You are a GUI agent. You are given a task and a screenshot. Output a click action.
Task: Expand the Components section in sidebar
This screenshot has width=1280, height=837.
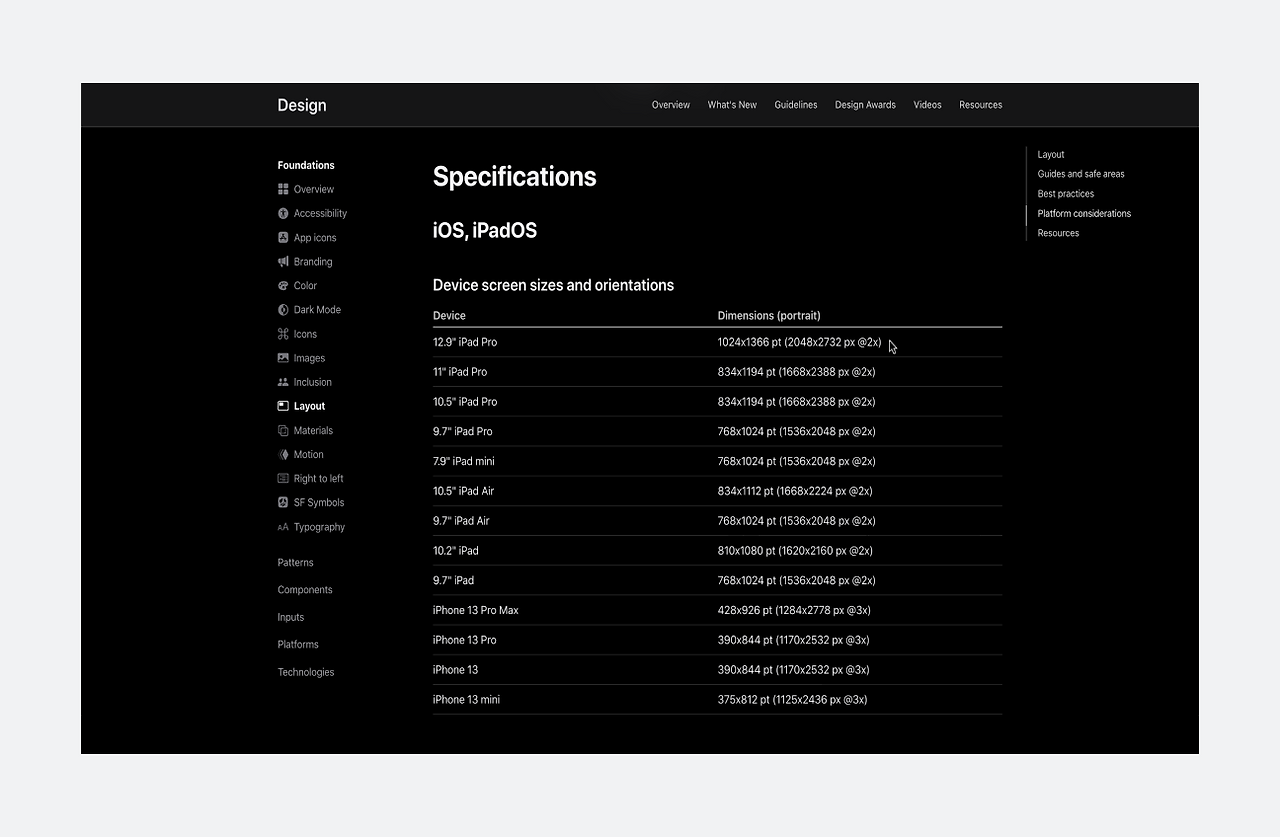point(305,590)
